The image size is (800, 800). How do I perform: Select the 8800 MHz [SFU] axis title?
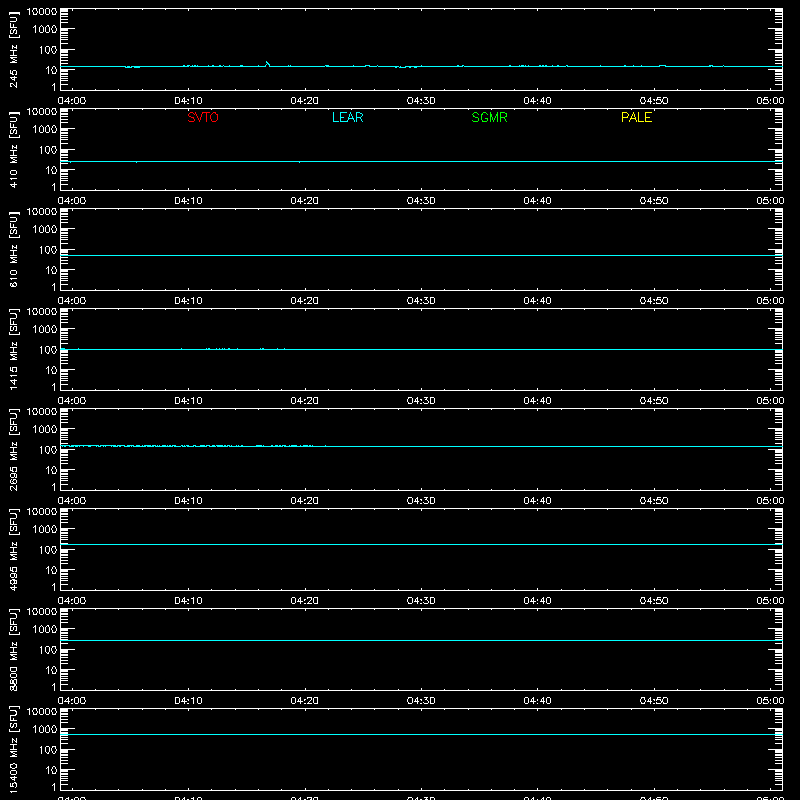click(x=13, y=649)
